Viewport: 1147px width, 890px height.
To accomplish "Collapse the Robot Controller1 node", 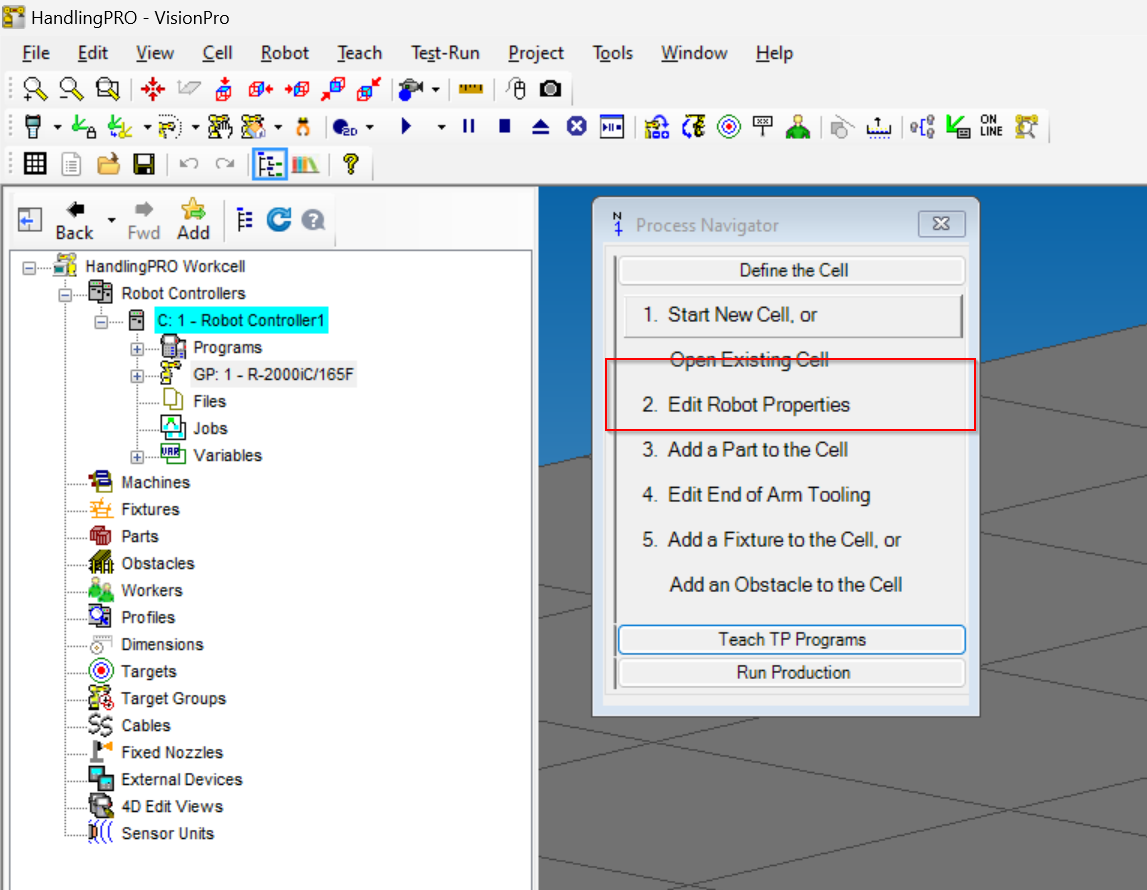I will (x=101, y=323).
